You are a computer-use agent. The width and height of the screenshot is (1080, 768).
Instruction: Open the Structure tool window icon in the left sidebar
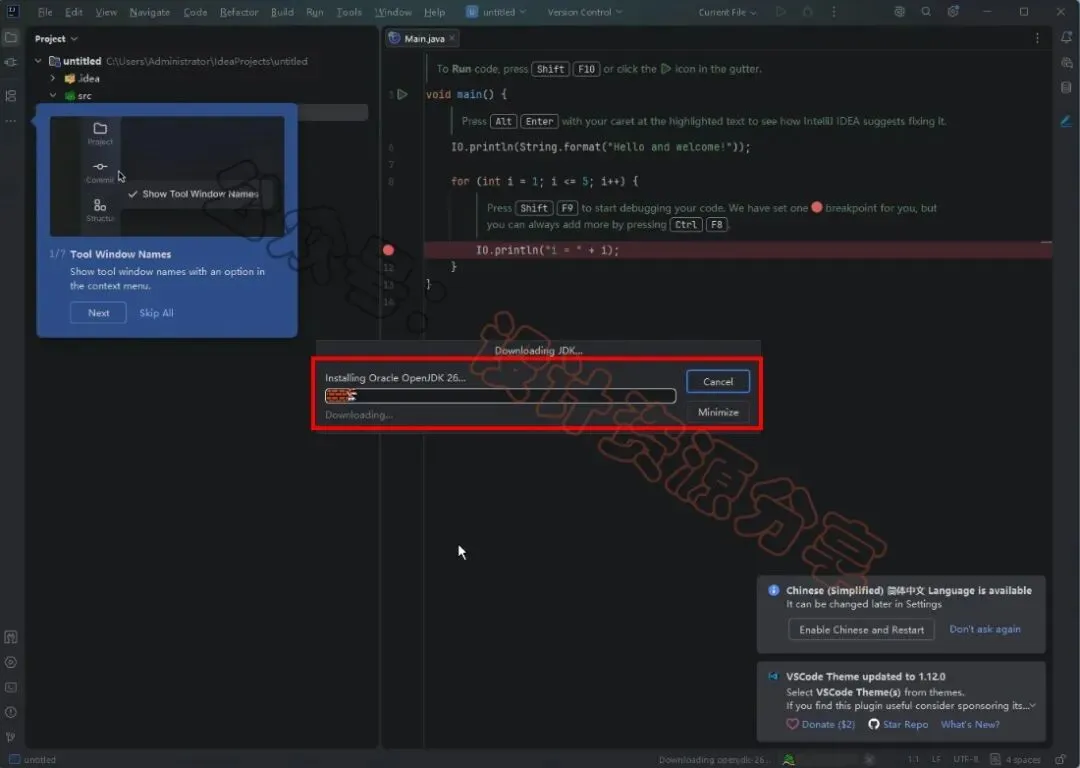pos(11,96)
